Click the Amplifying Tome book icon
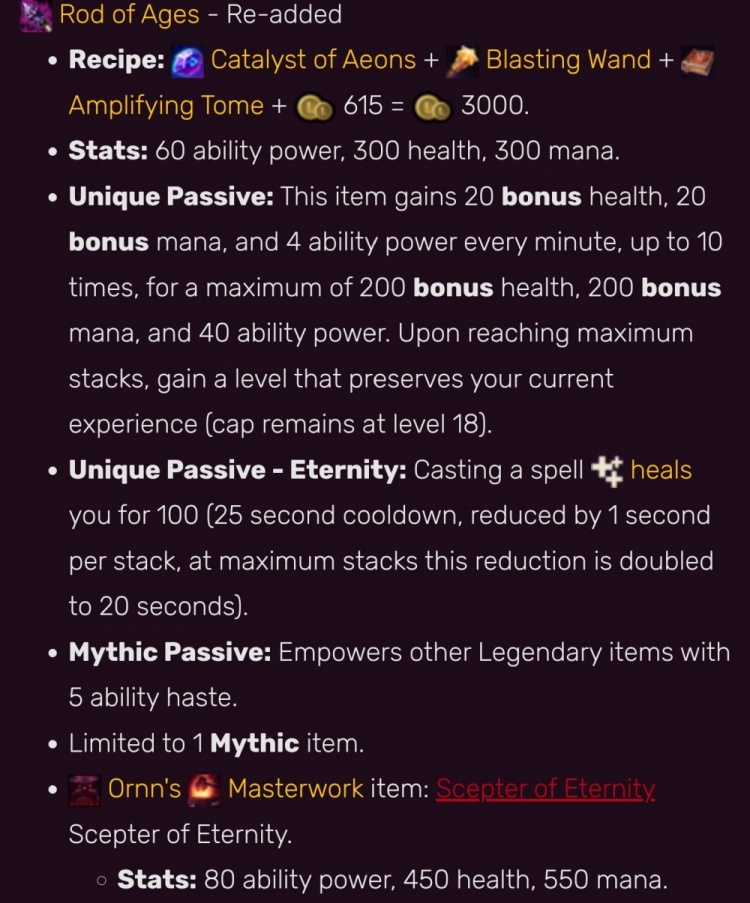Screen dimensions: 750x903 coord(697,62)
